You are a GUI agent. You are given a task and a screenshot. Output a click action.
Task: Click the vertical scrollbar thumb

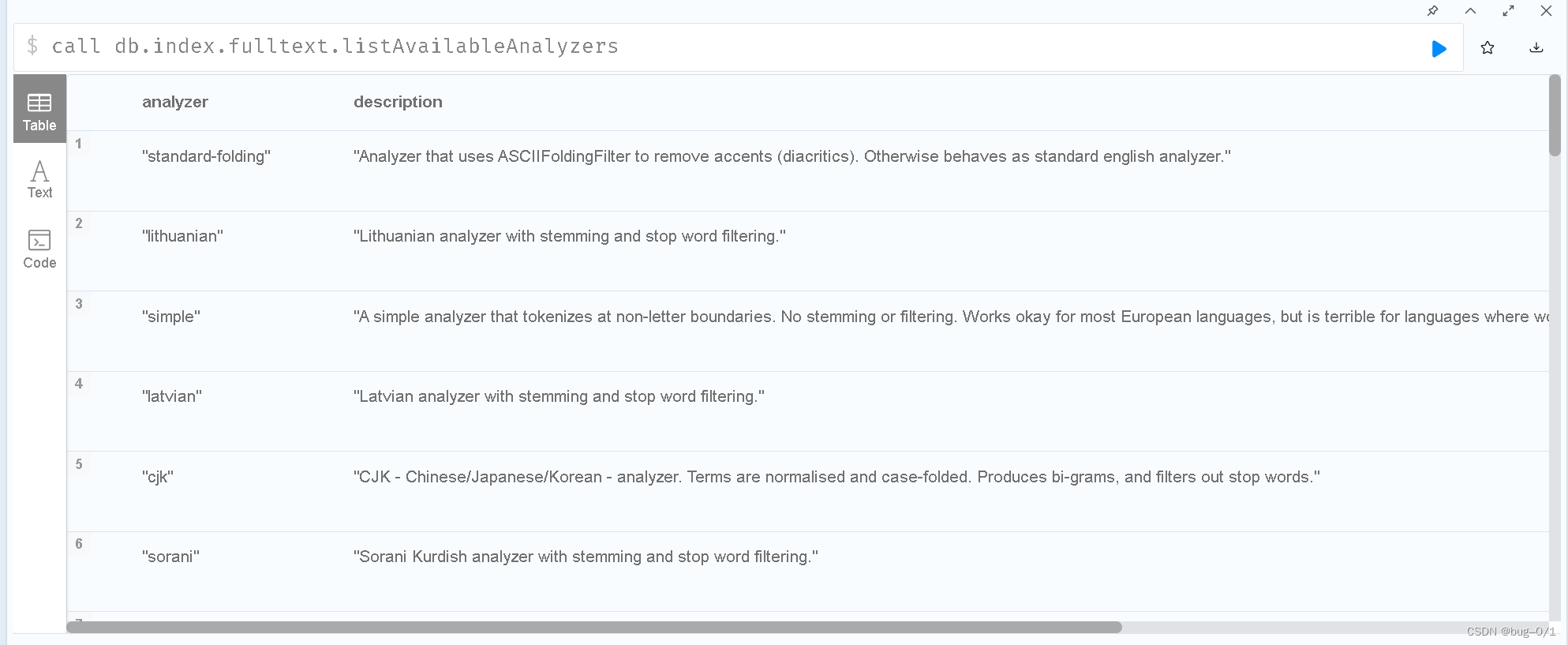click(1555, 115)
